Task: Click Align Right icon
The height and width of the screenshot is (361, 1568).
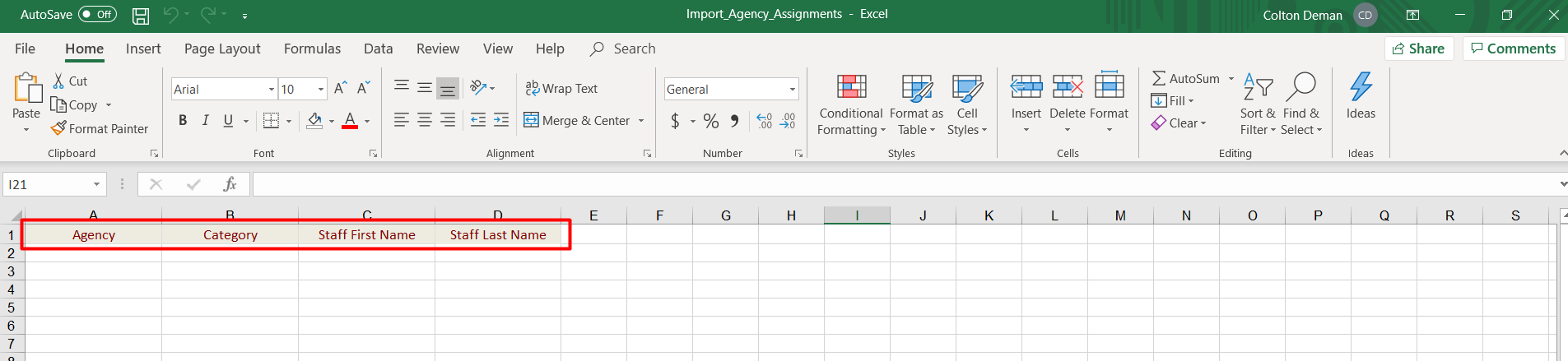Action: [x=448, y=120]
